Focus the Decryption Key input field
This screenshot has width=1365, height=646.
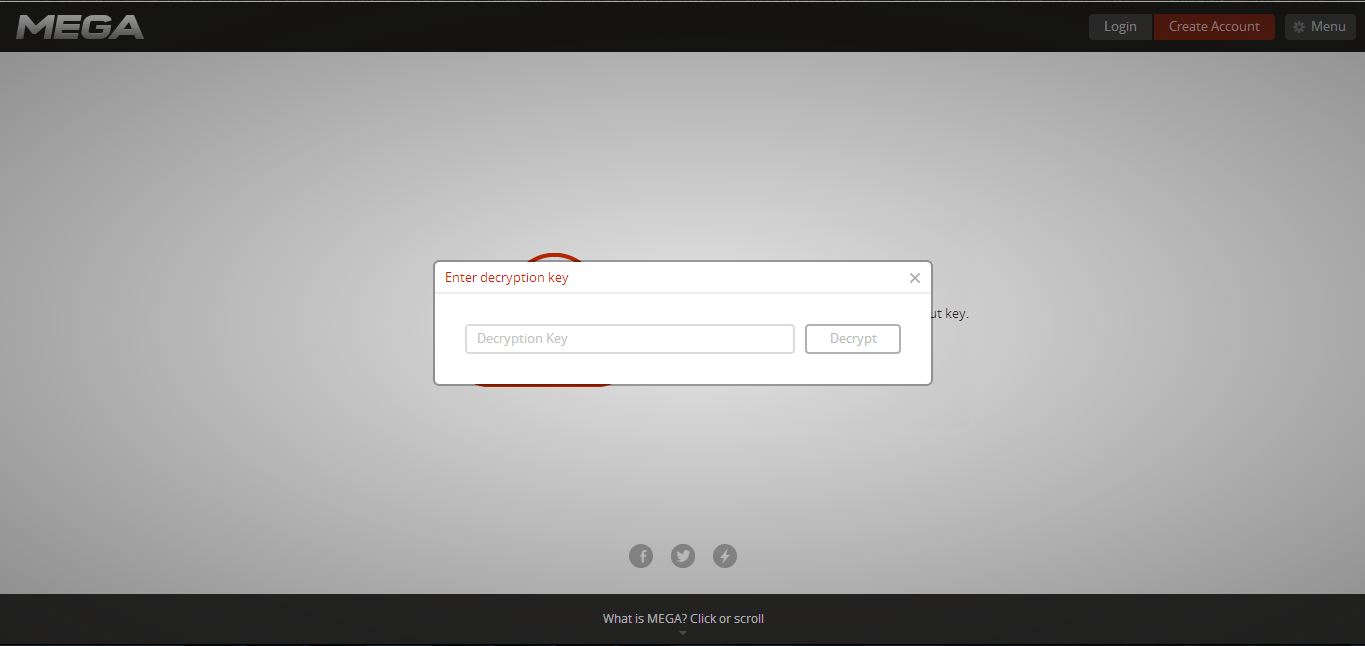[629, 339]
